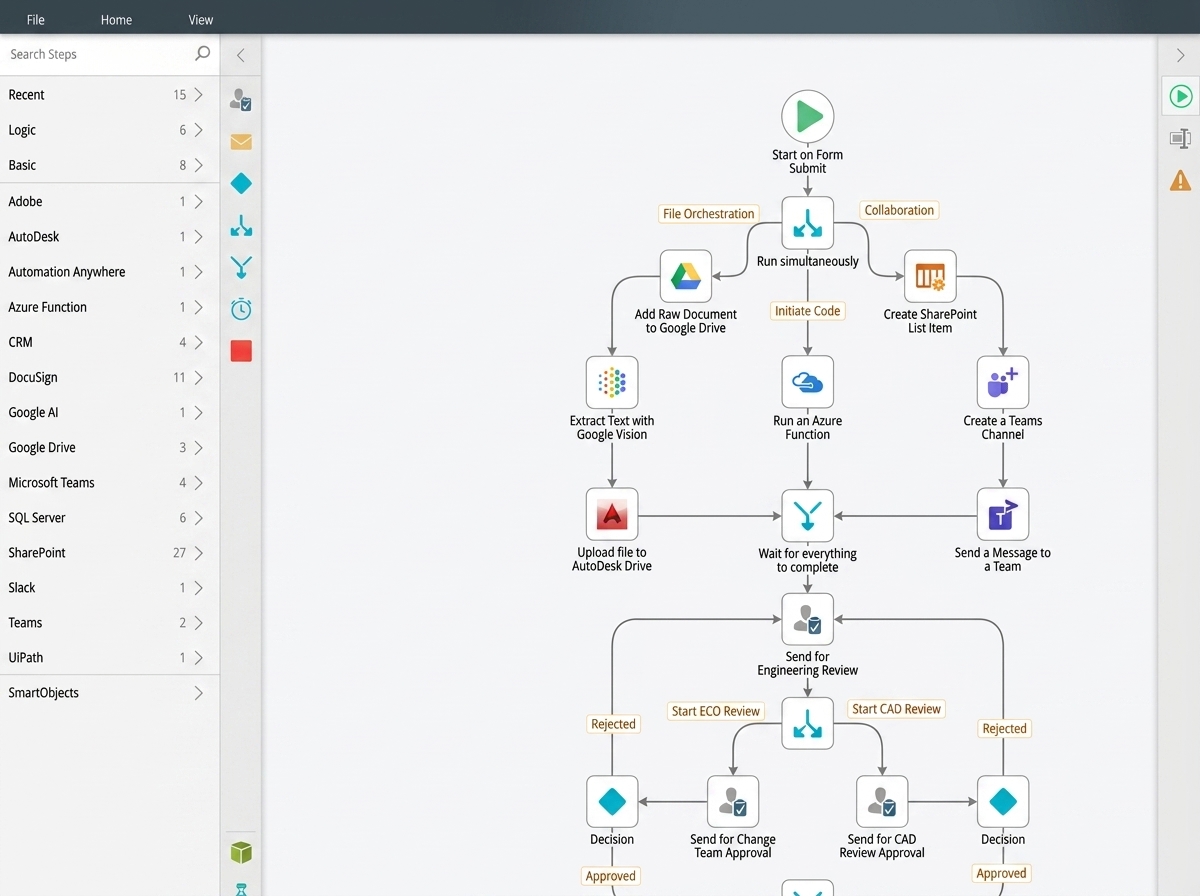Select the red square end step icon
The width and height of the screenshot is (1200, 896).
[241, 351]
